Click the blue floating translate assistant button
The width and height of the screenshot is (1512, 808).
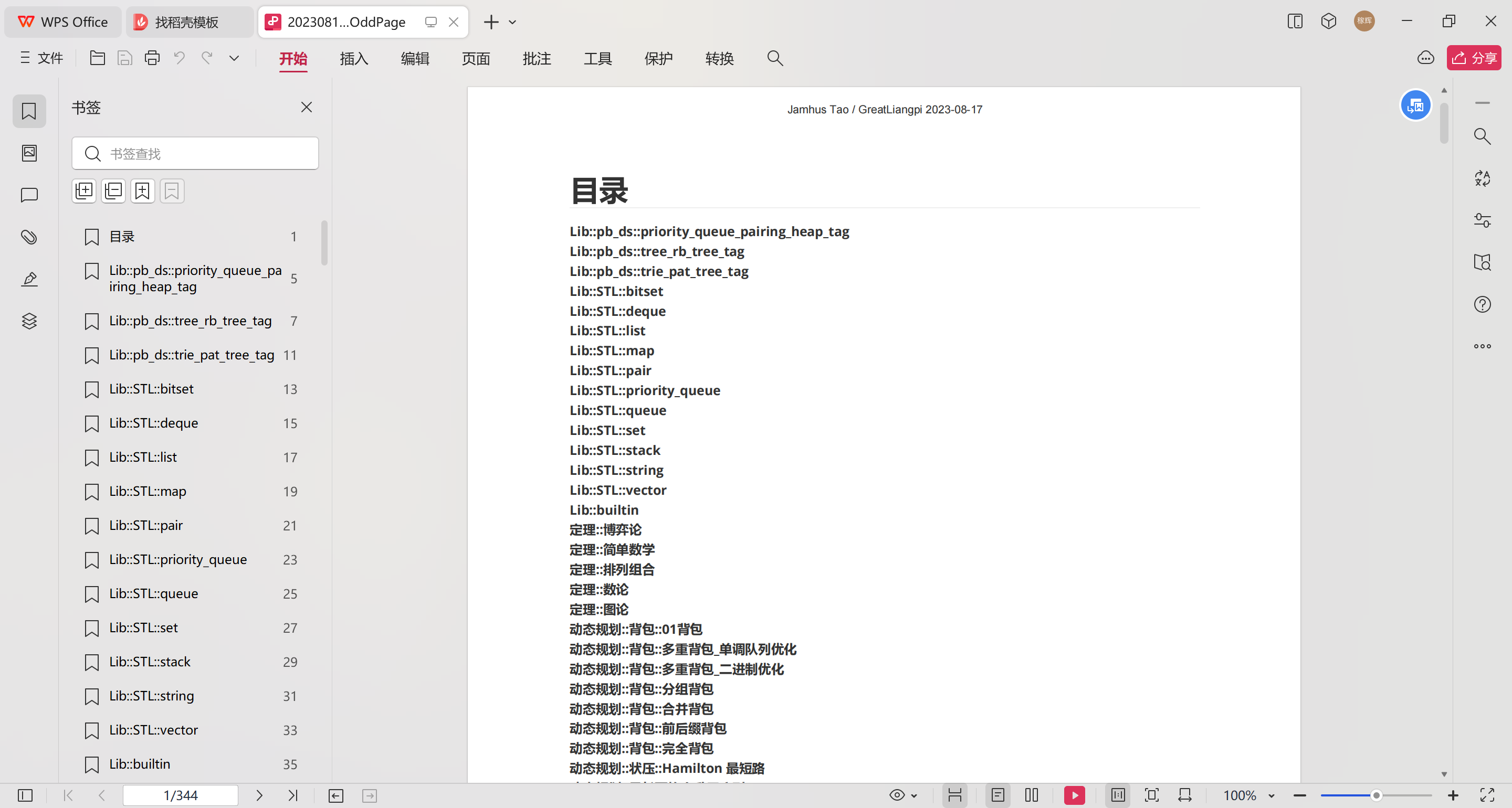pyautogui.click(x=1415, y=105)
